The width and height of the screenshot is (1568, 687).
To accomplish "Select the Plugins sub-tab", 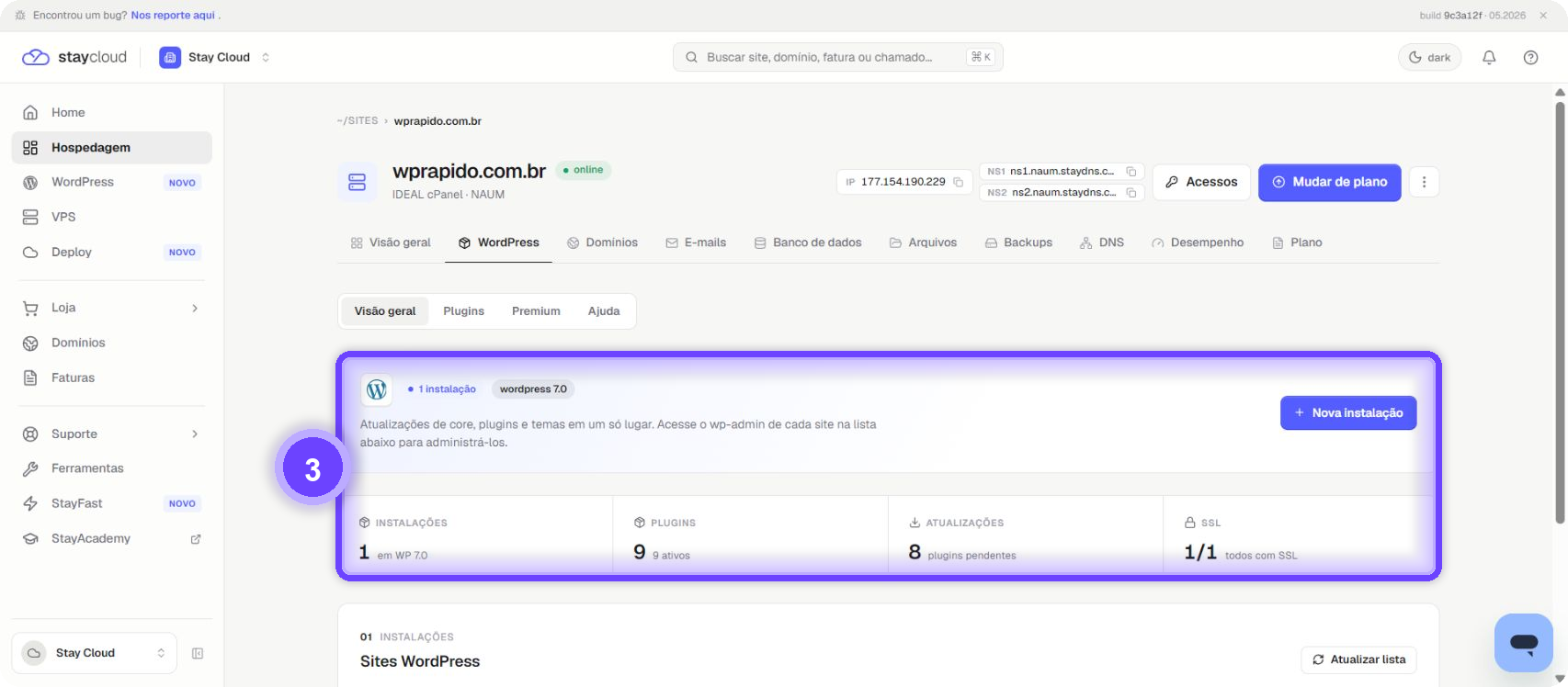I will [x=463, y=311].
